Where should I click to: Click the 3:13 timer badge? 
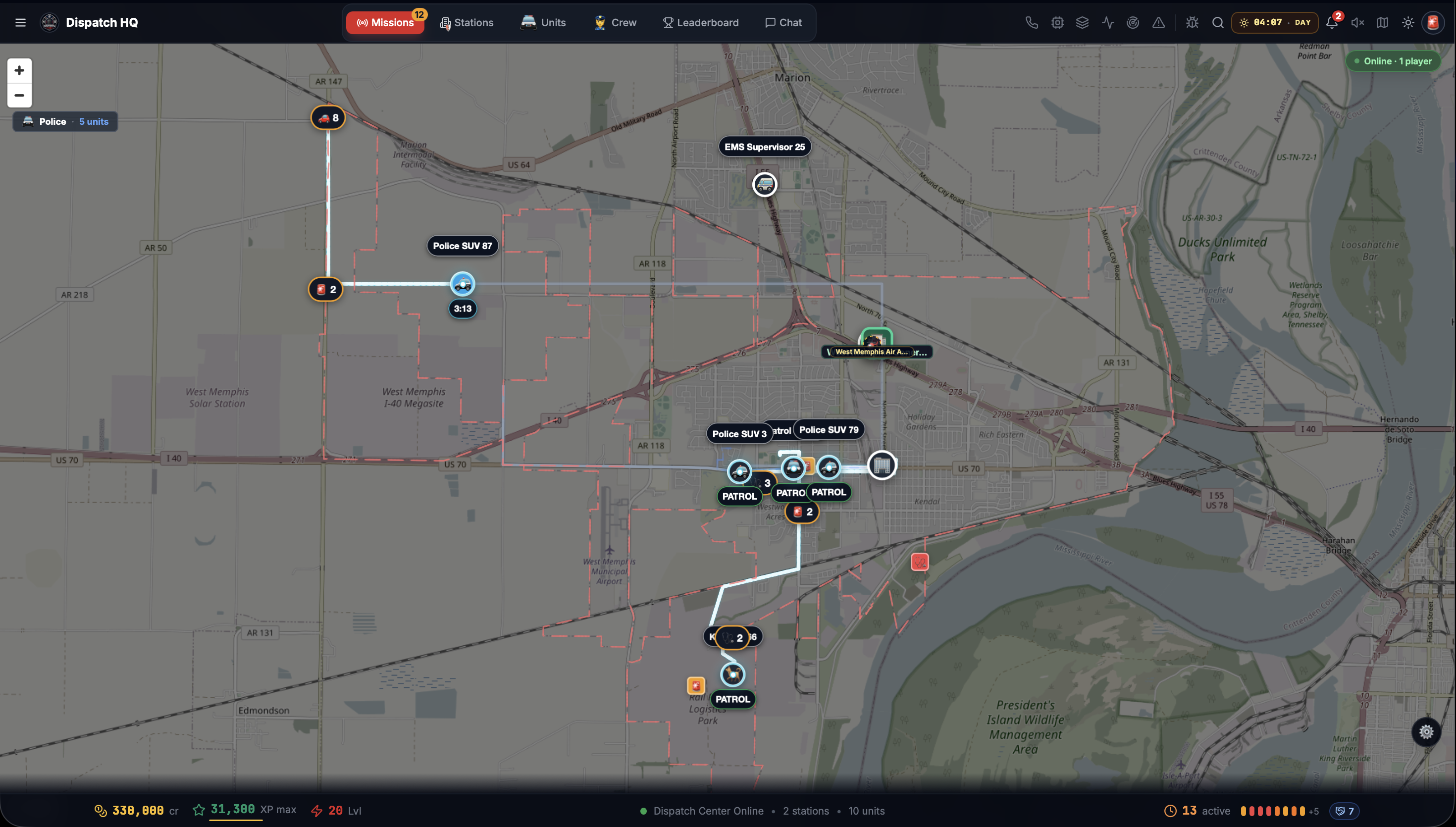463,309
